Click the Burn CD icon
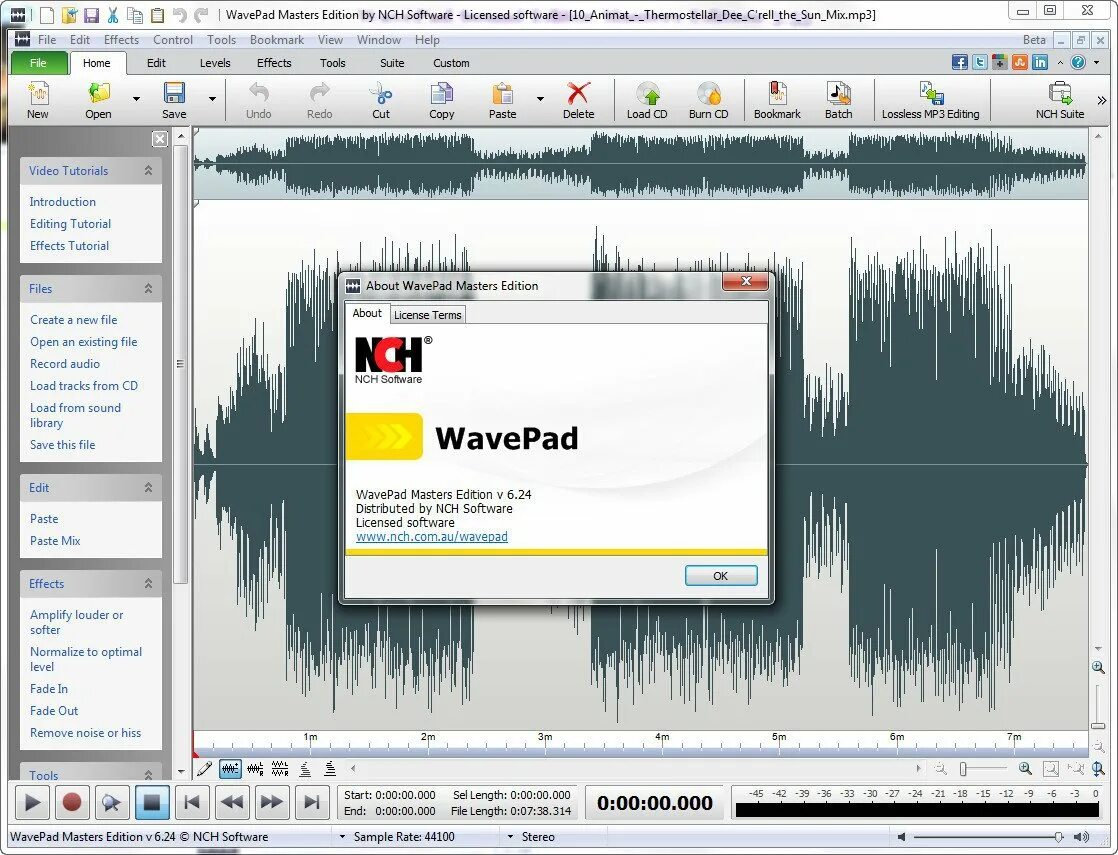The width and height of the screenshot is (1118, 855). coord(708,101)
